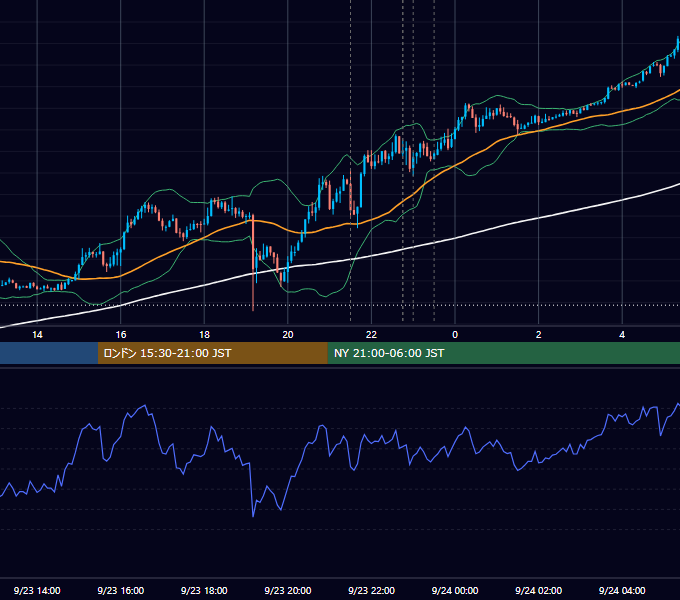Click the 9/23 16:00 time label
The height and width of the screenshot is (600, 680).
point(121,590)
